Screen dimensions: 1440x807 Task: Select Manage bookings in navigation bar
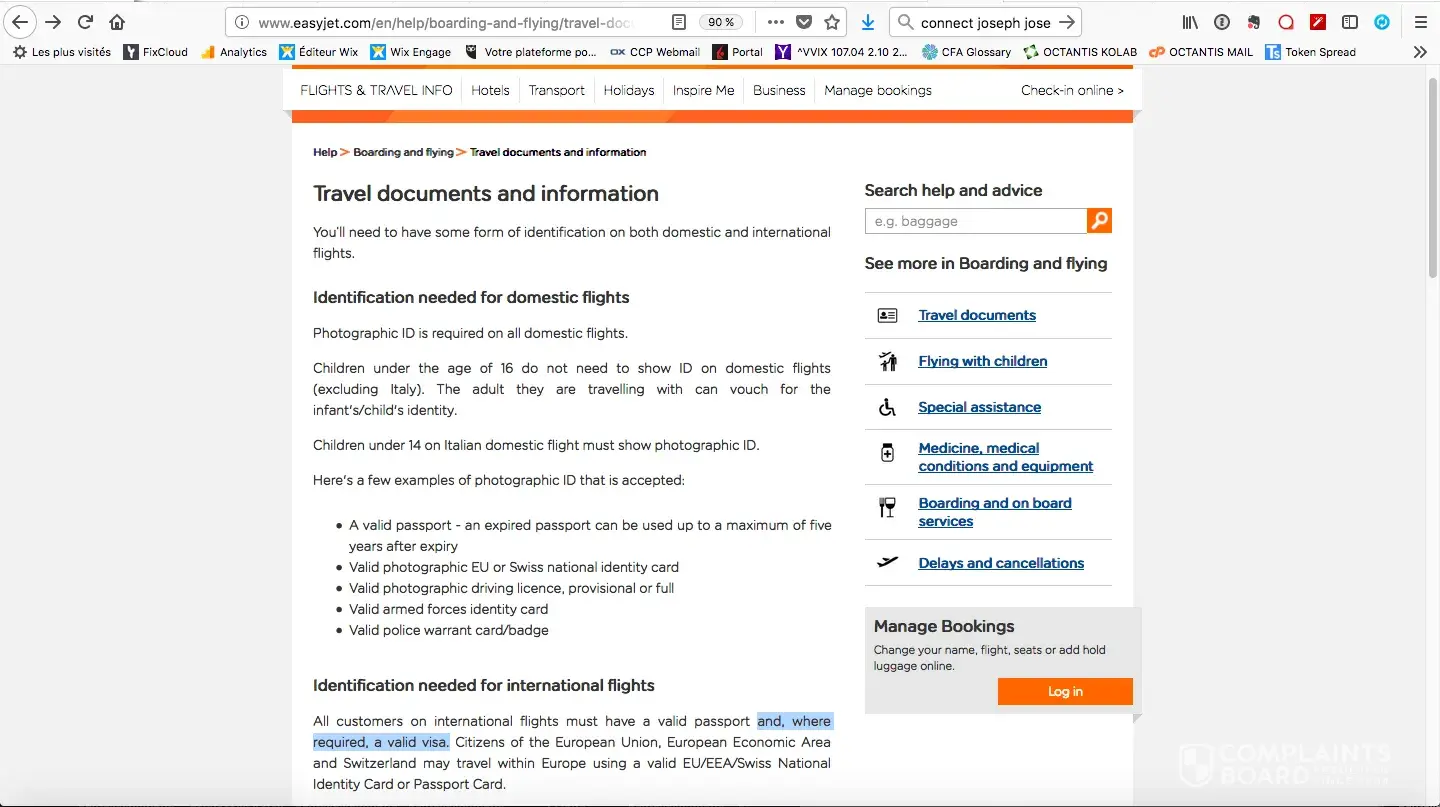click(877, 90)
